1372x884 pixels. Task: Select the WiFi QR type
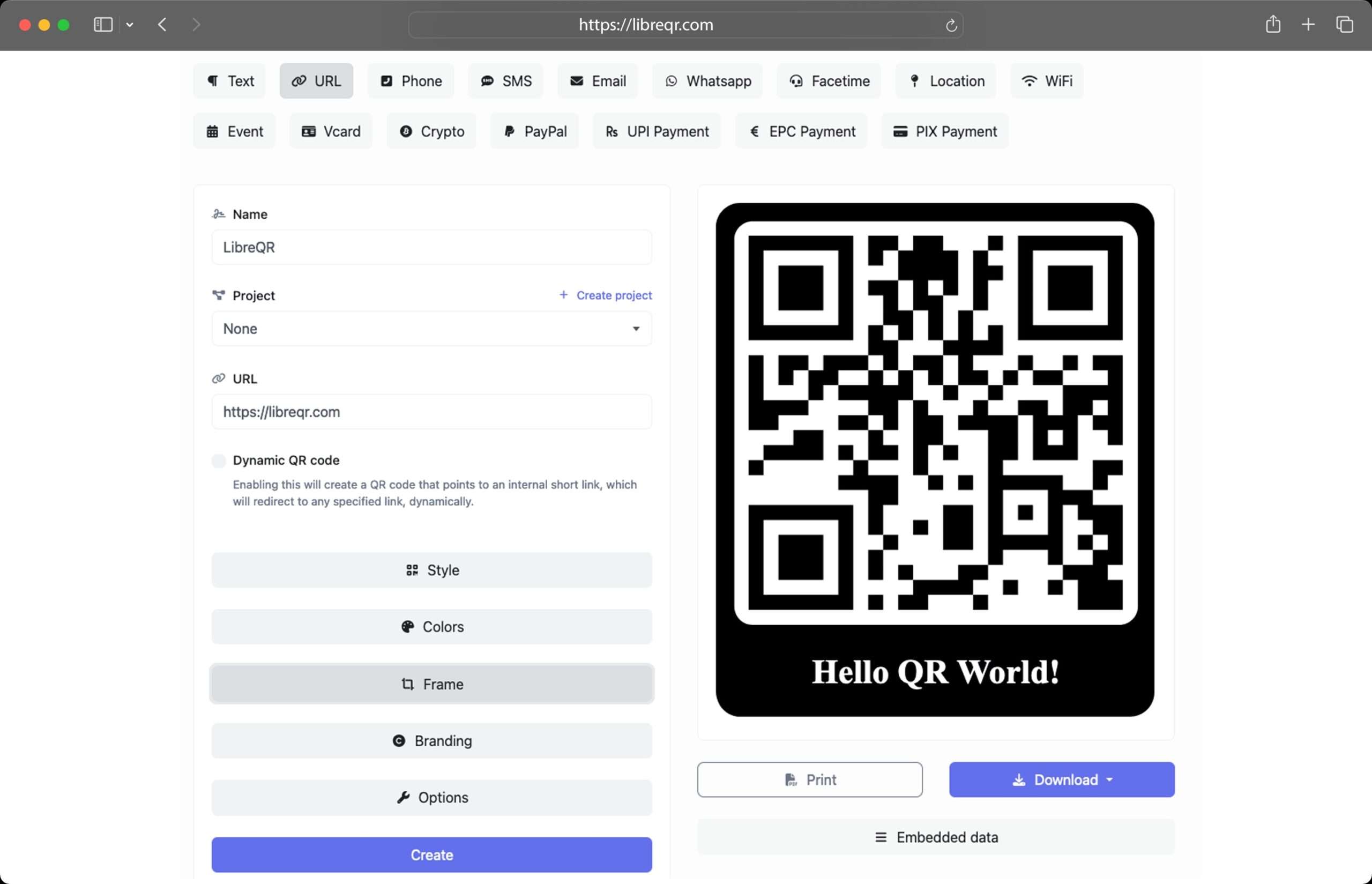point(1047,81)
